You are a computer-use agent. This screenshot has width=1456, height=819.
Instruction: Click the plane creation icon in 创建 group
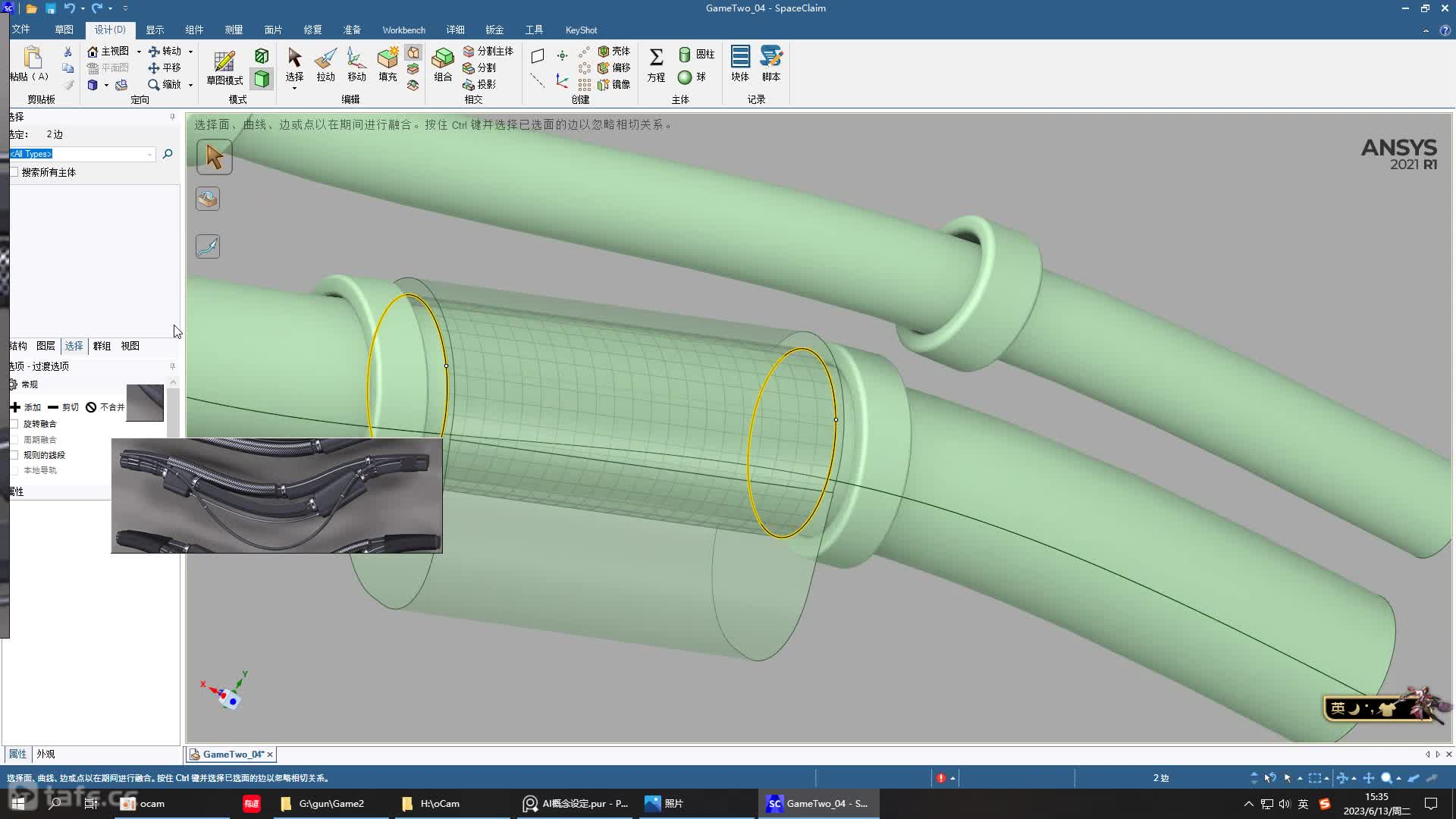(538, 55)
